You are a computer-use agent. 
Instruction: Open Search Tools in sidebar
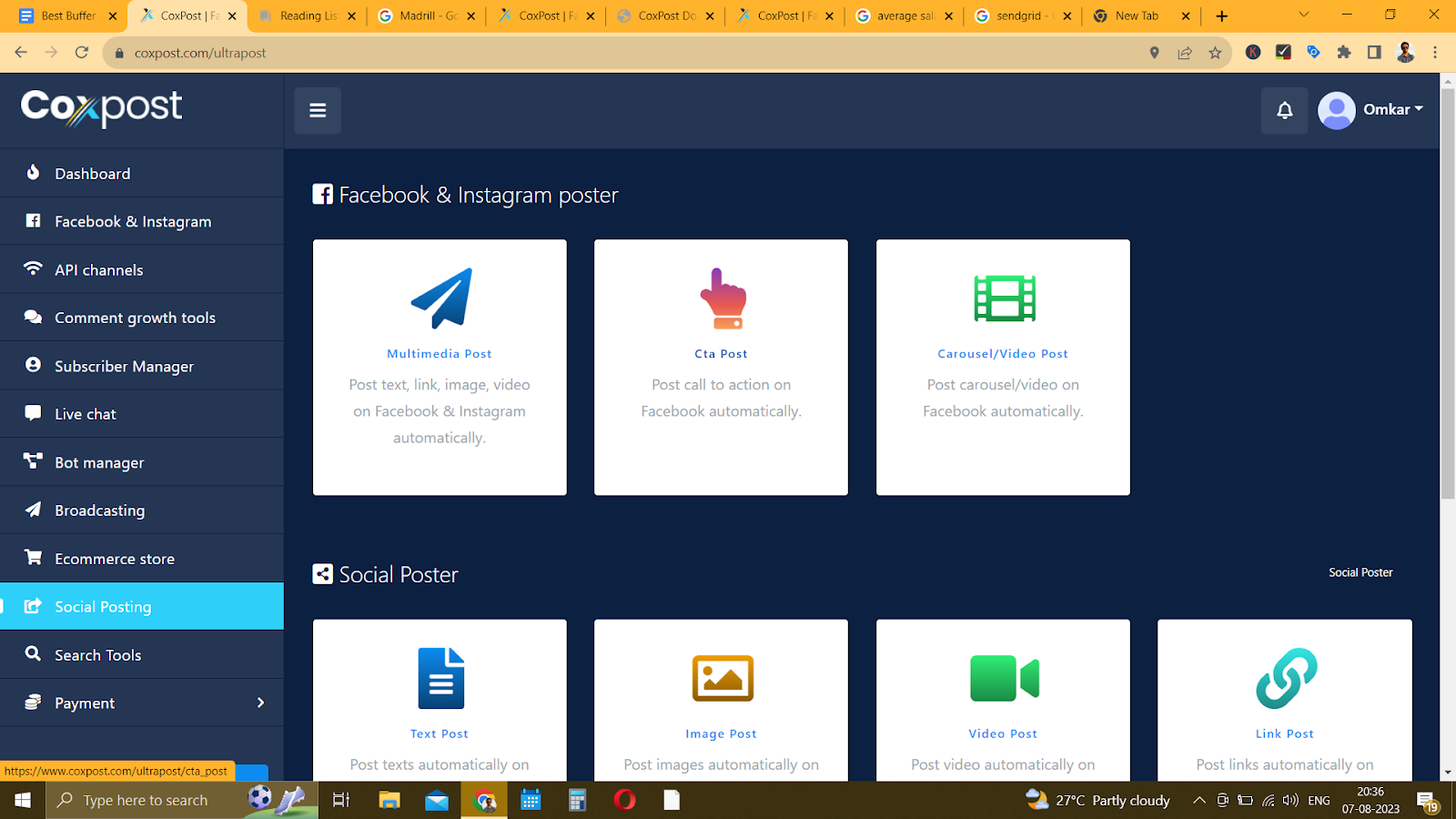pyautogui.click(x=142, y=654)
